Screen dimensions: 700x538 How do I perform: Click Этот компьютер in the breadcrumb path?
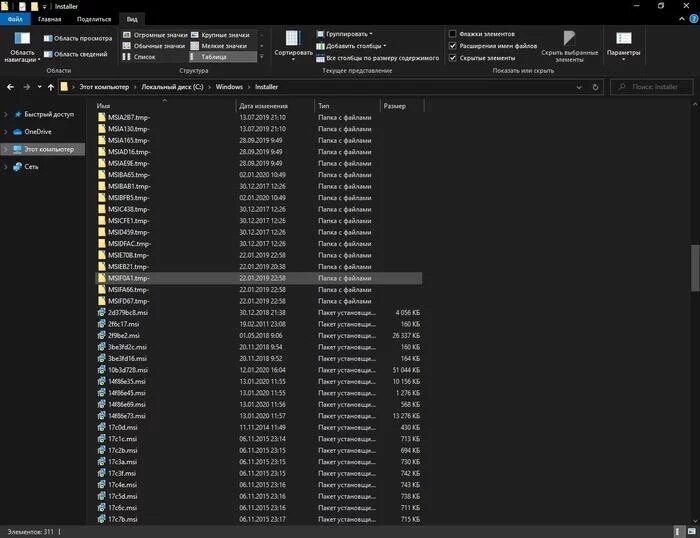(104, 87)
